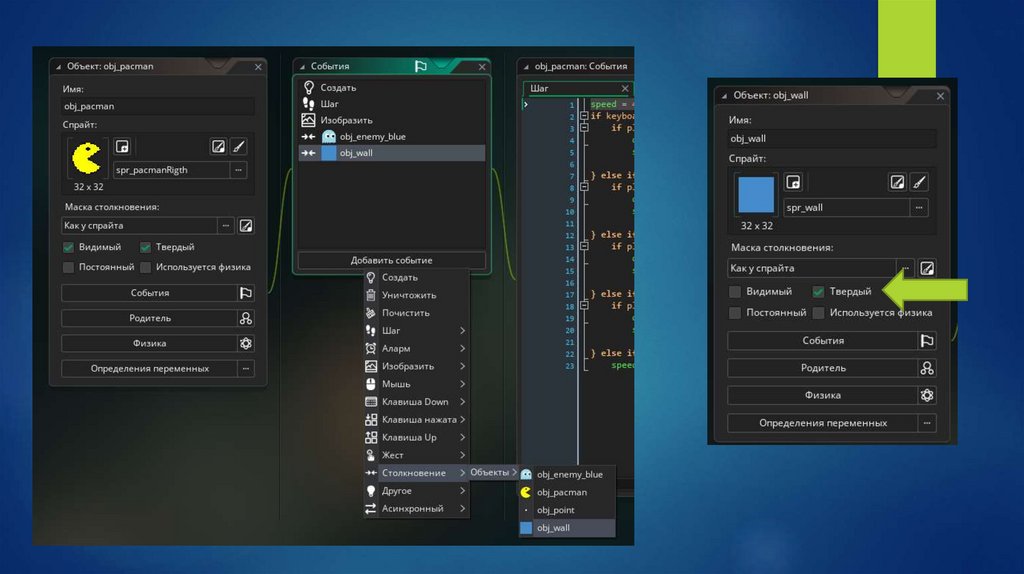The height and width of the screenshot is (574, 1024).
Task: Select obj_wall collision event in list
Action: pos(392,153)
